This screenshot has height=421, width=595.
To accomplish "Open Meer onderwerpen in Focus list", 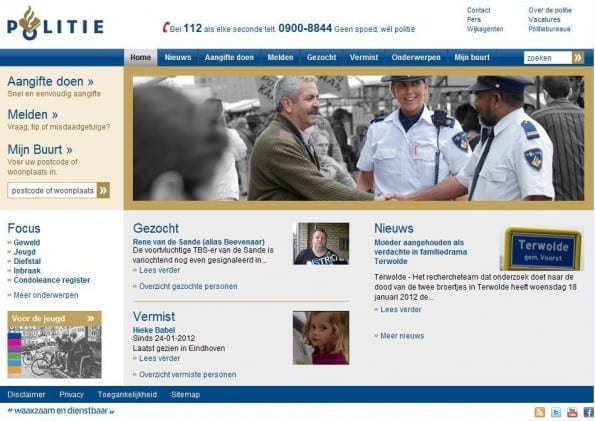I will pyautogui.click(x=46, y=295).
